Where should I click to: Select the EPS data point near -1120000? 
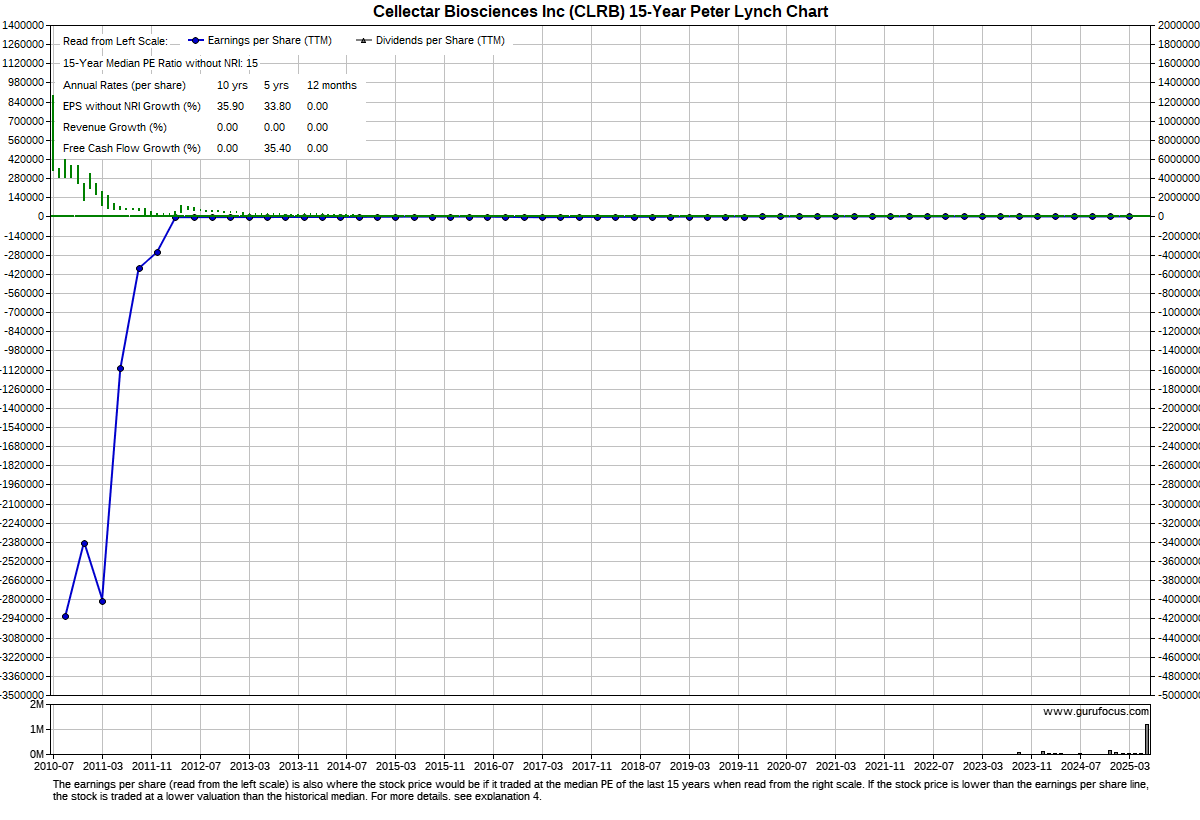click(x=120, y=368)
